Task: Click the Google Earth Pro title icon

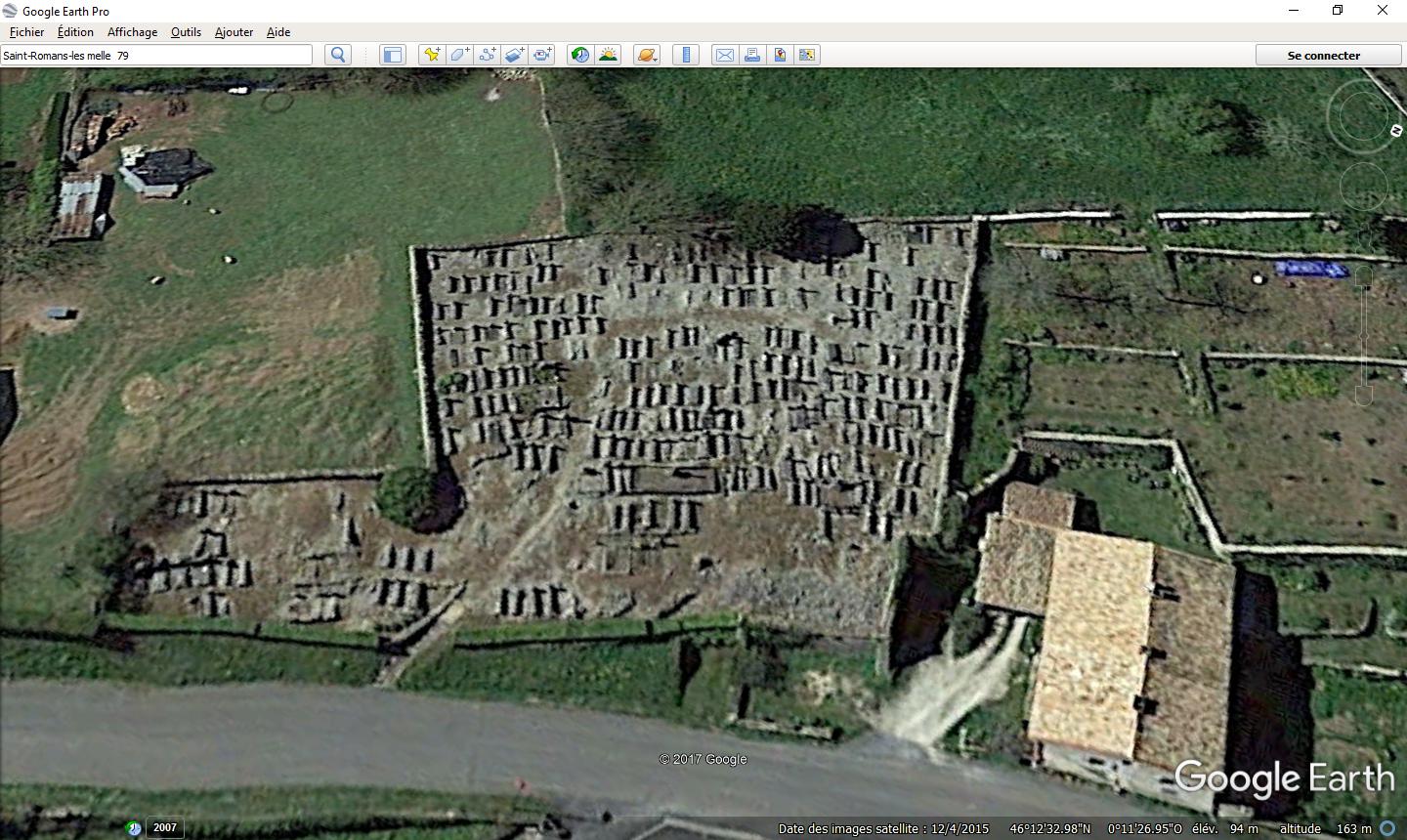Action: (10, 11)
